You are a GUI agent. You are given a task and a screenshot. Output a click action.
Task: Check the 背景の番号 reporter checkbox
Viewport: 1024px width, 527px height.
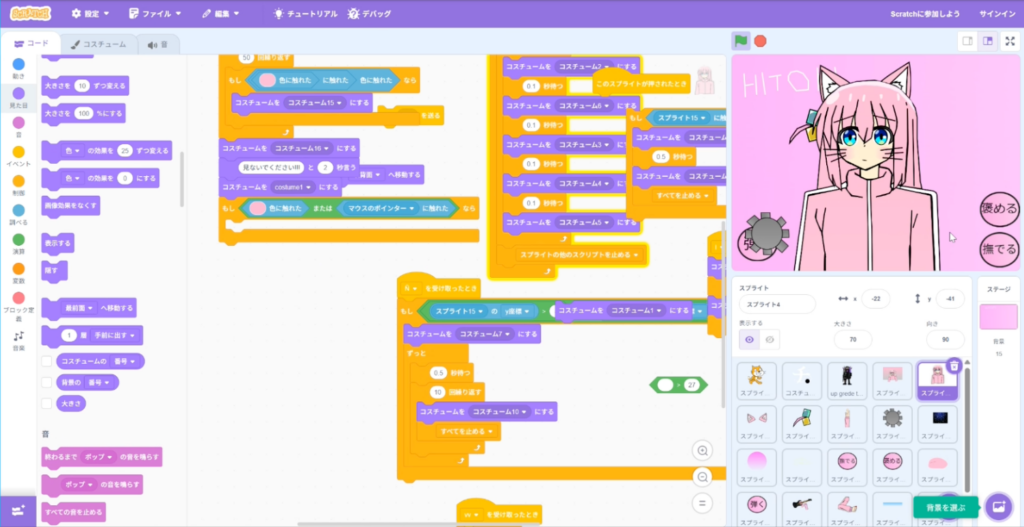(x=47, y=382)
